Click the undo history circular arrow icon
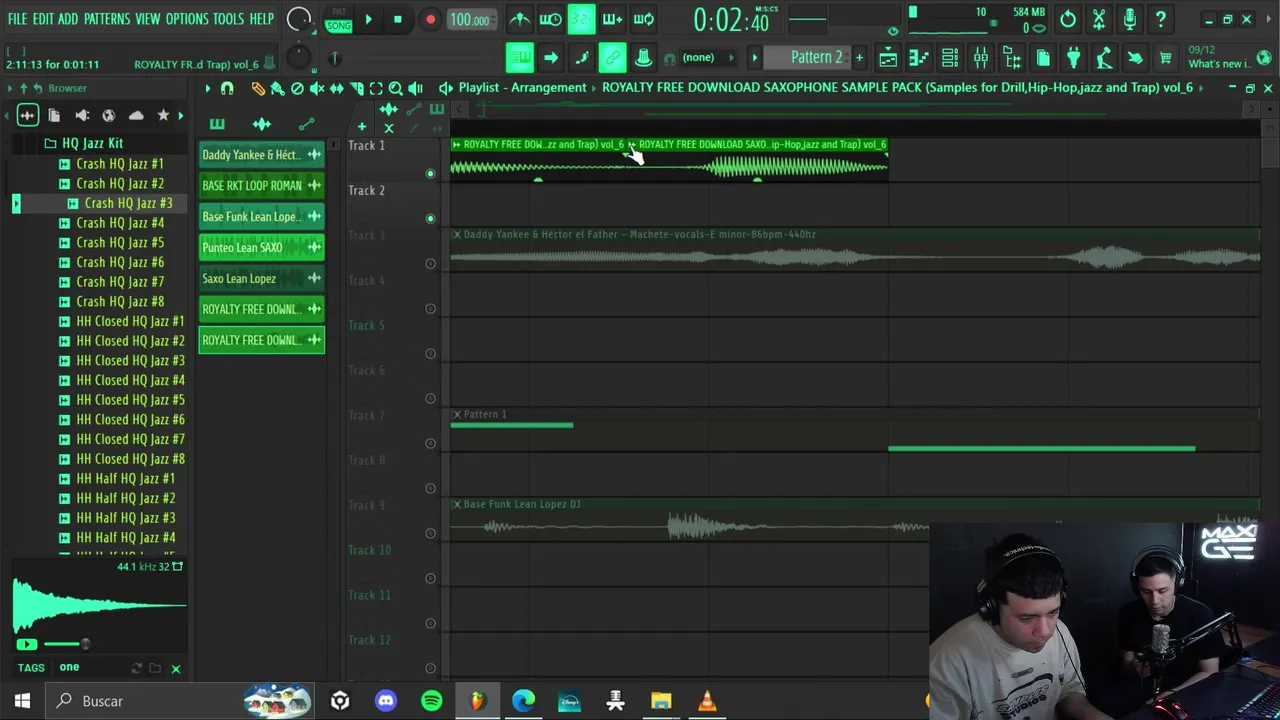 (x=1068, y=19)
